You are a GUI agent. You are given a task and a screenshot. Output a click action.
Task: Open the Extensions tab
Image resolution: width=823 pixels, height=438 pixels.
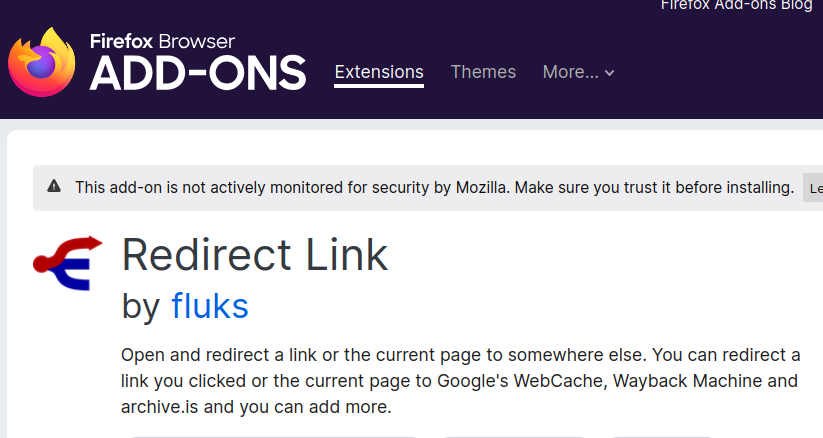tap(379, 72)
